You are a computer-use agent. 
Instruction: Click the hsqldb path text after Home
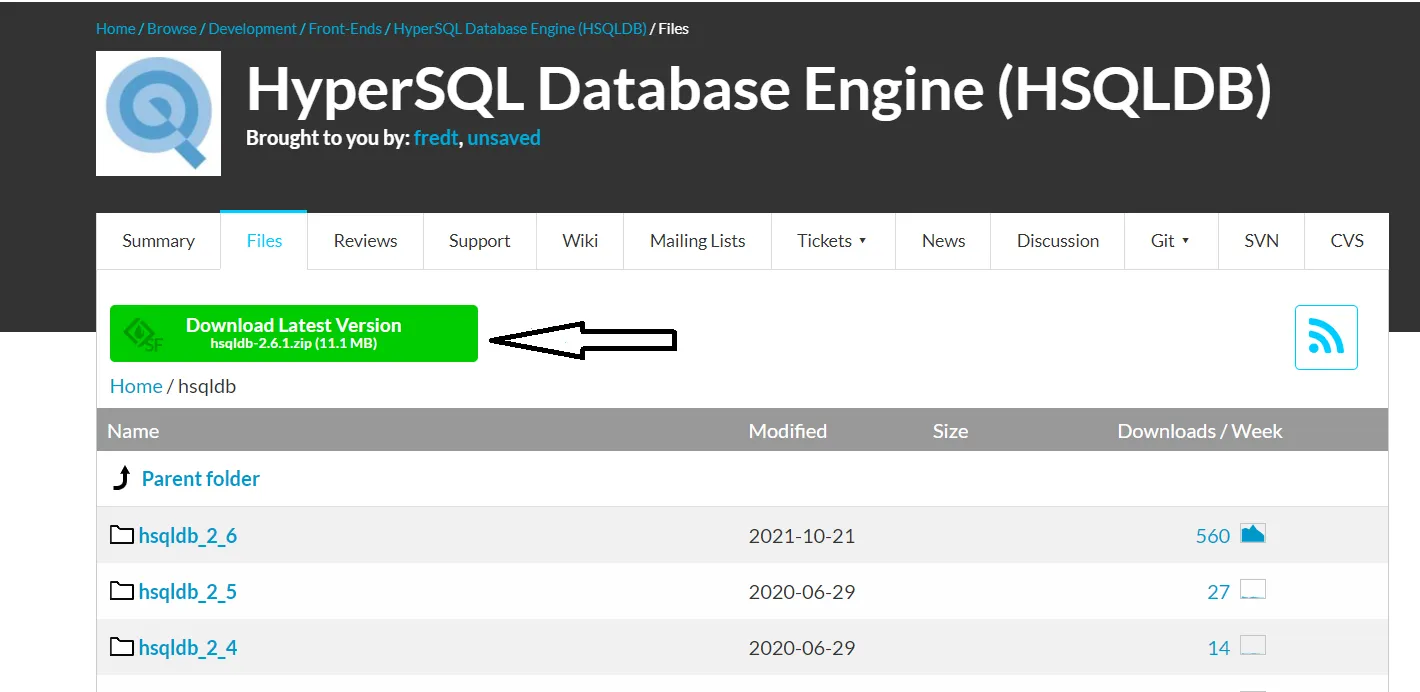[x=207, y=386]
